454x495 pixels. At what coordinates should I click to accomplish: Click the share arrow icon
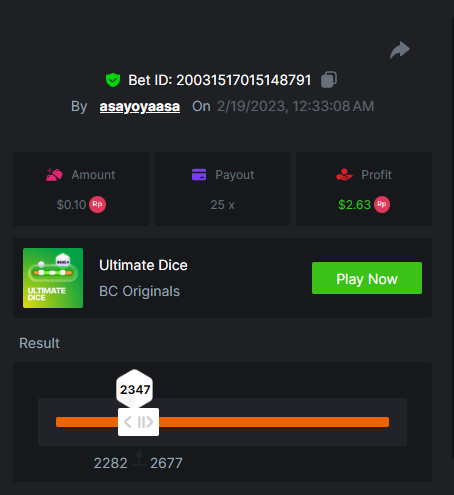coord(400,50)
